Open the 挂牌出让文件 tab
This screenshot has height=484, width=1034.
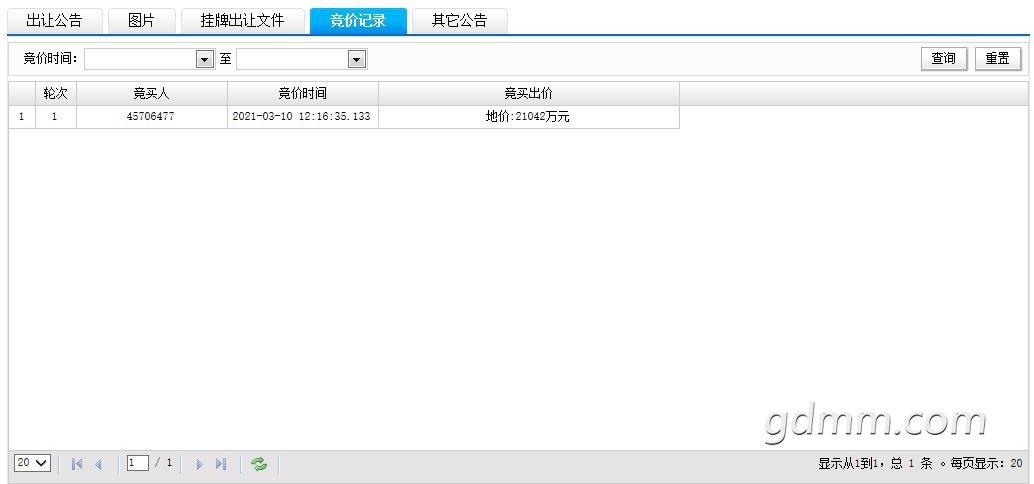[x=243, y=21]
